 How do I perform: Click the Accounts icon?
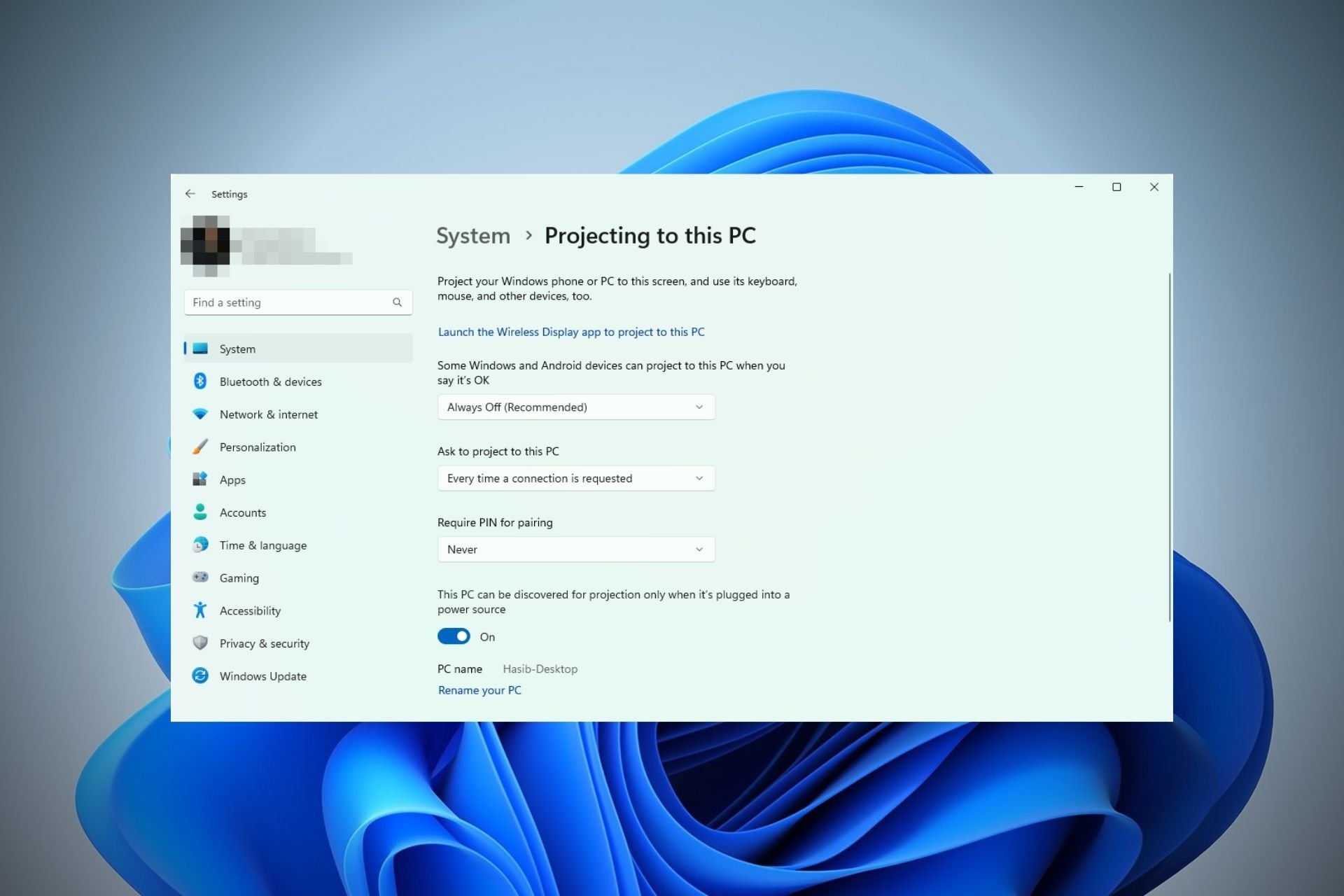(x=199, y=512)
